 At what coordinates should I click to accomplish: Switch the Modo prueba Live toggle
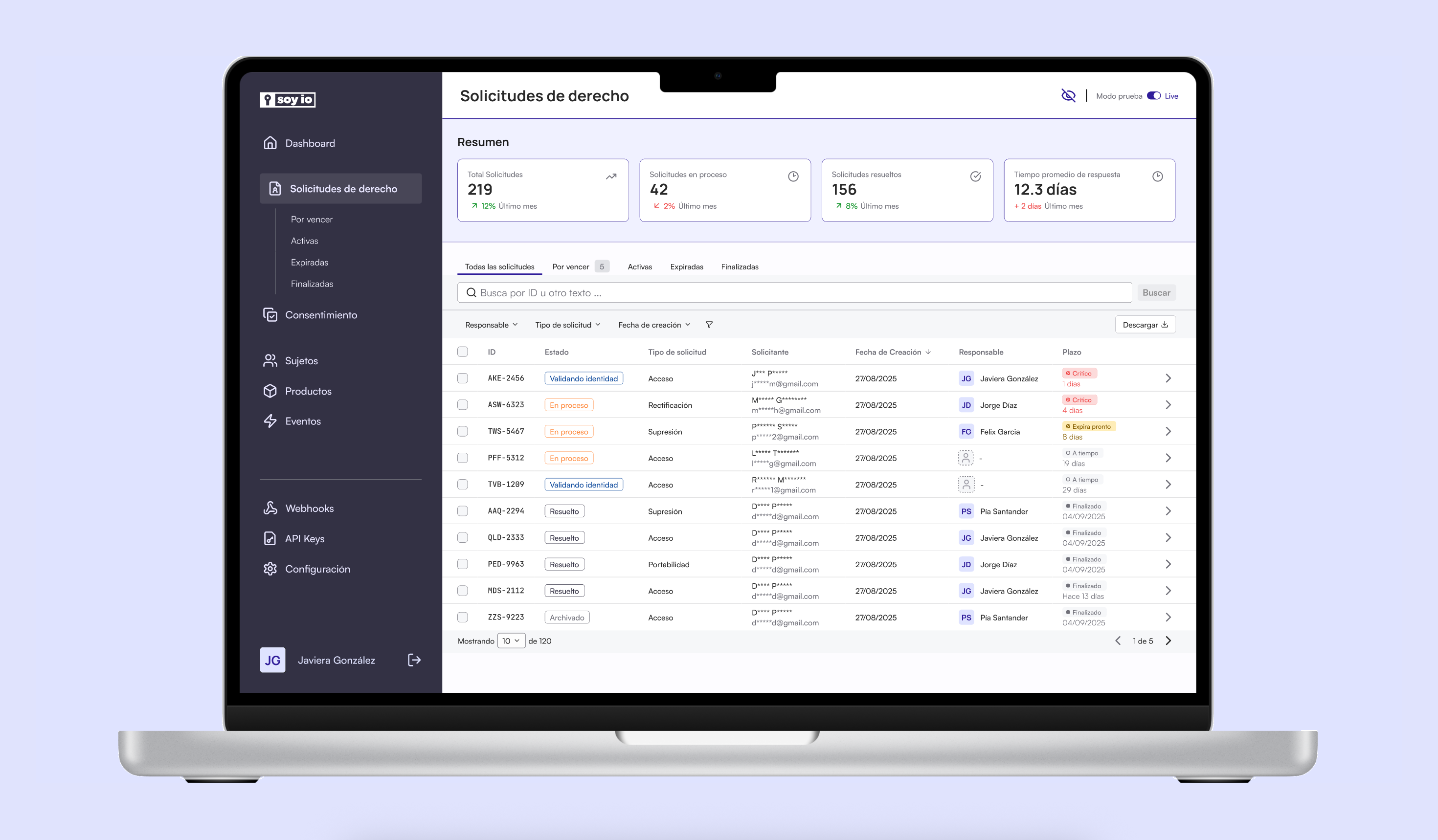(x=1154, y=95)
